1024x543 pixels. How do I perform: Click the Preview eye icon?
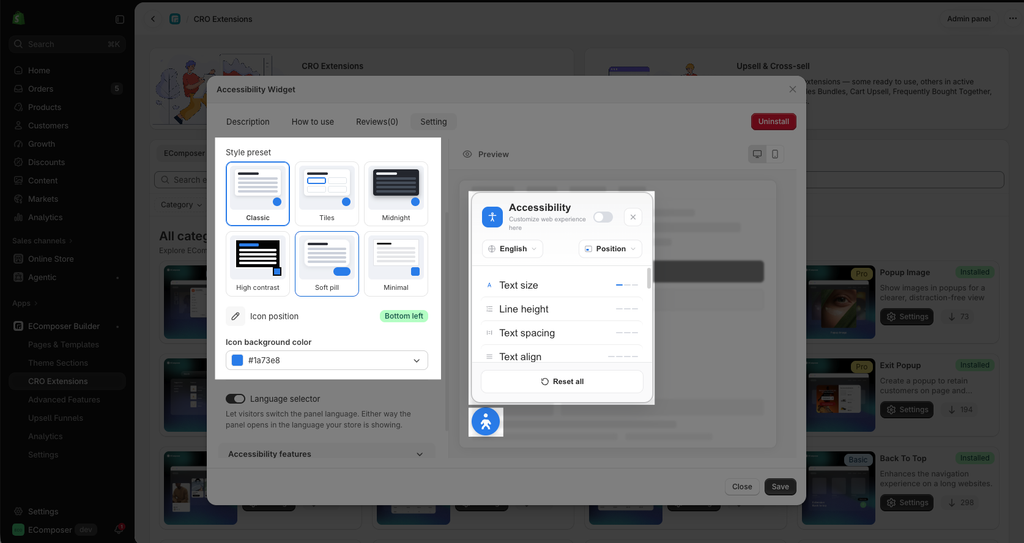pos(467,154)
